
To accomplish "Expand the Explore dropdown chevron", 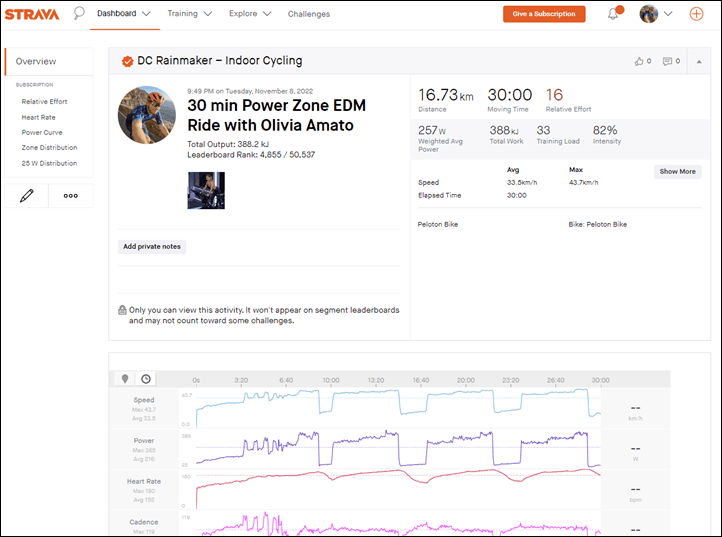I will coord(267,14).
